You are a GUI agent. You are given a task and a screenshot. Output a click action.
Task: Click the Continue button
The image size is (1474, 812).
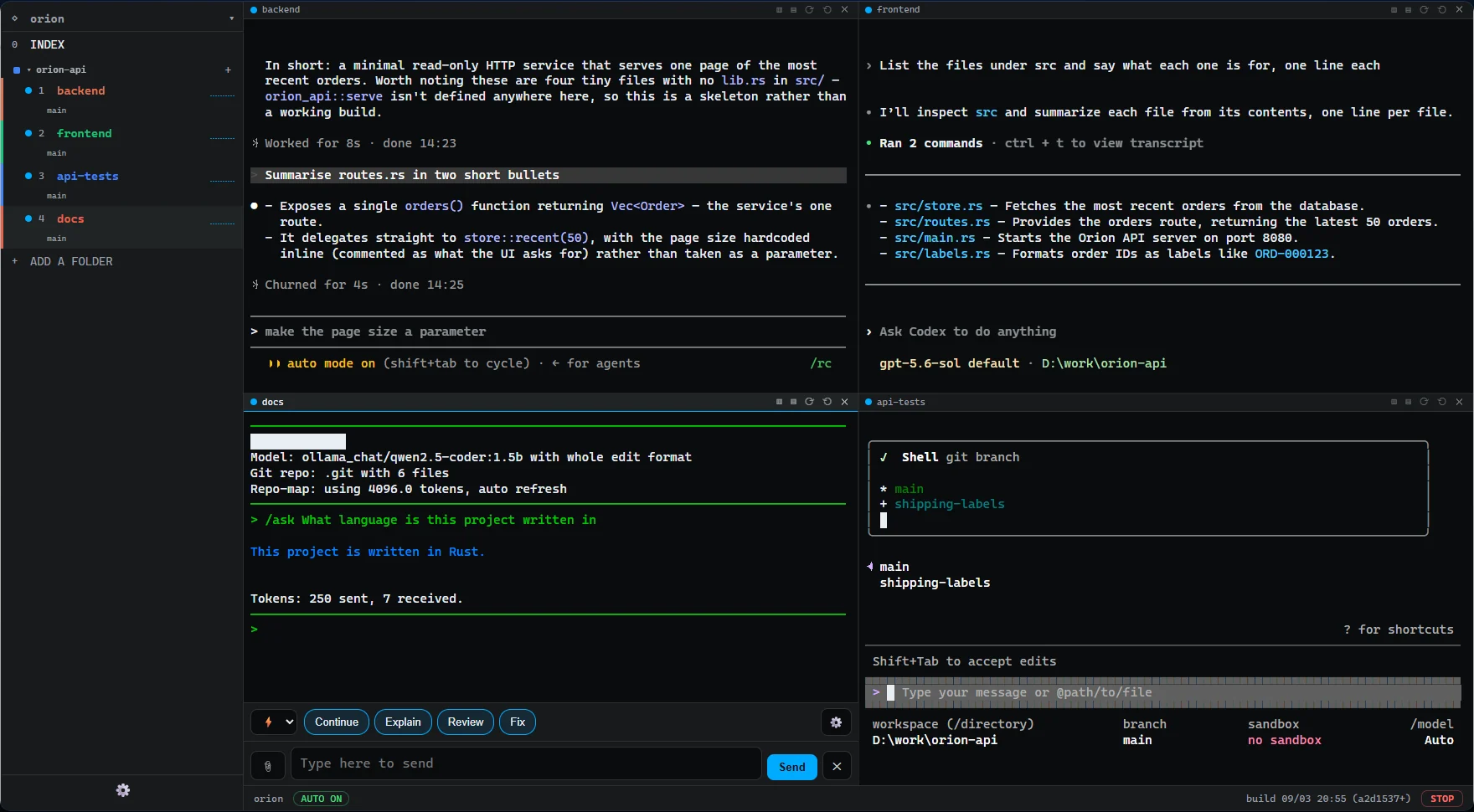337,722
